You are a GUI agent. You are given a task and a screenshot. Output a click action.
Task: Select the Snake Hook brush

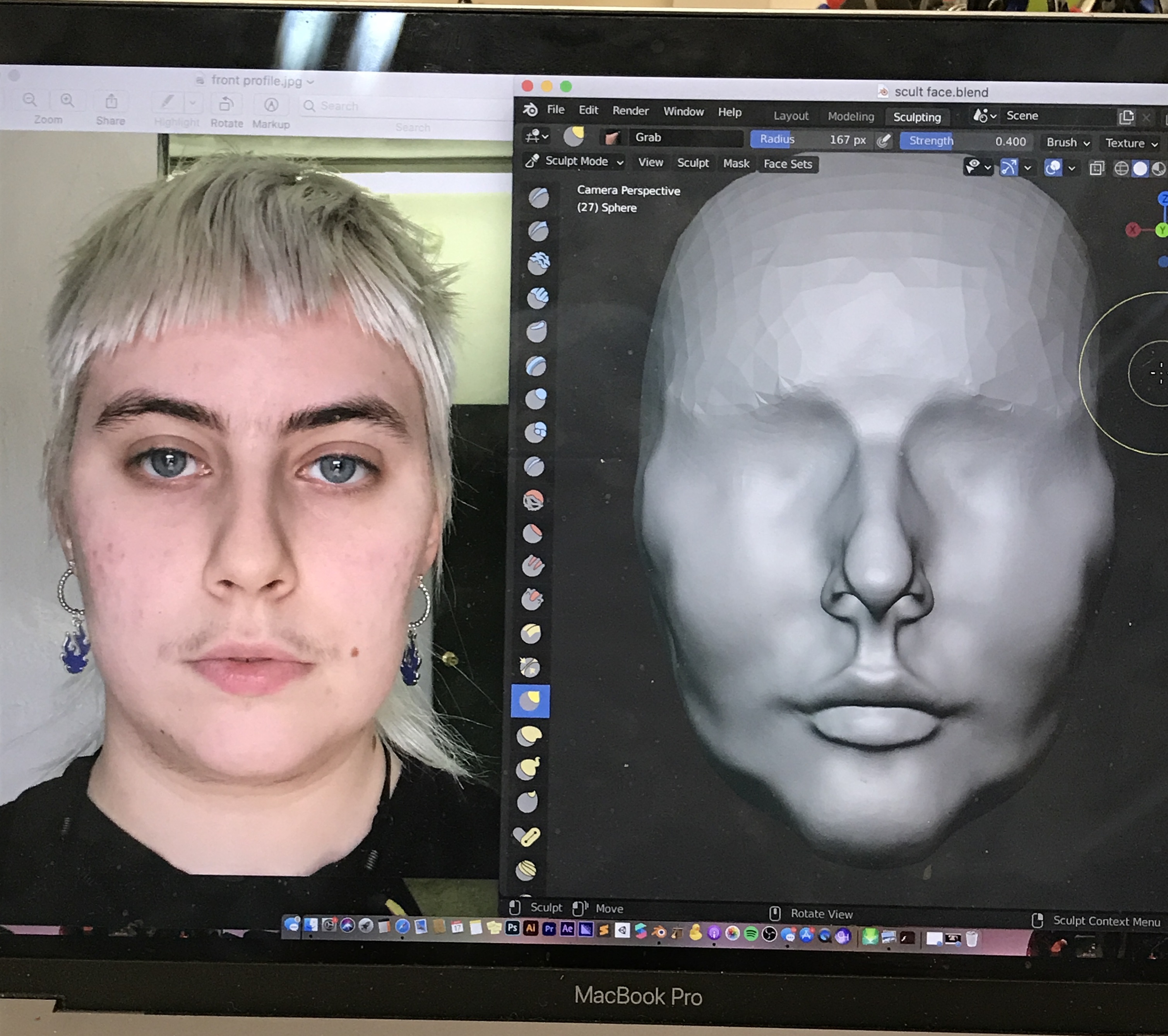[x=528, y=769]
